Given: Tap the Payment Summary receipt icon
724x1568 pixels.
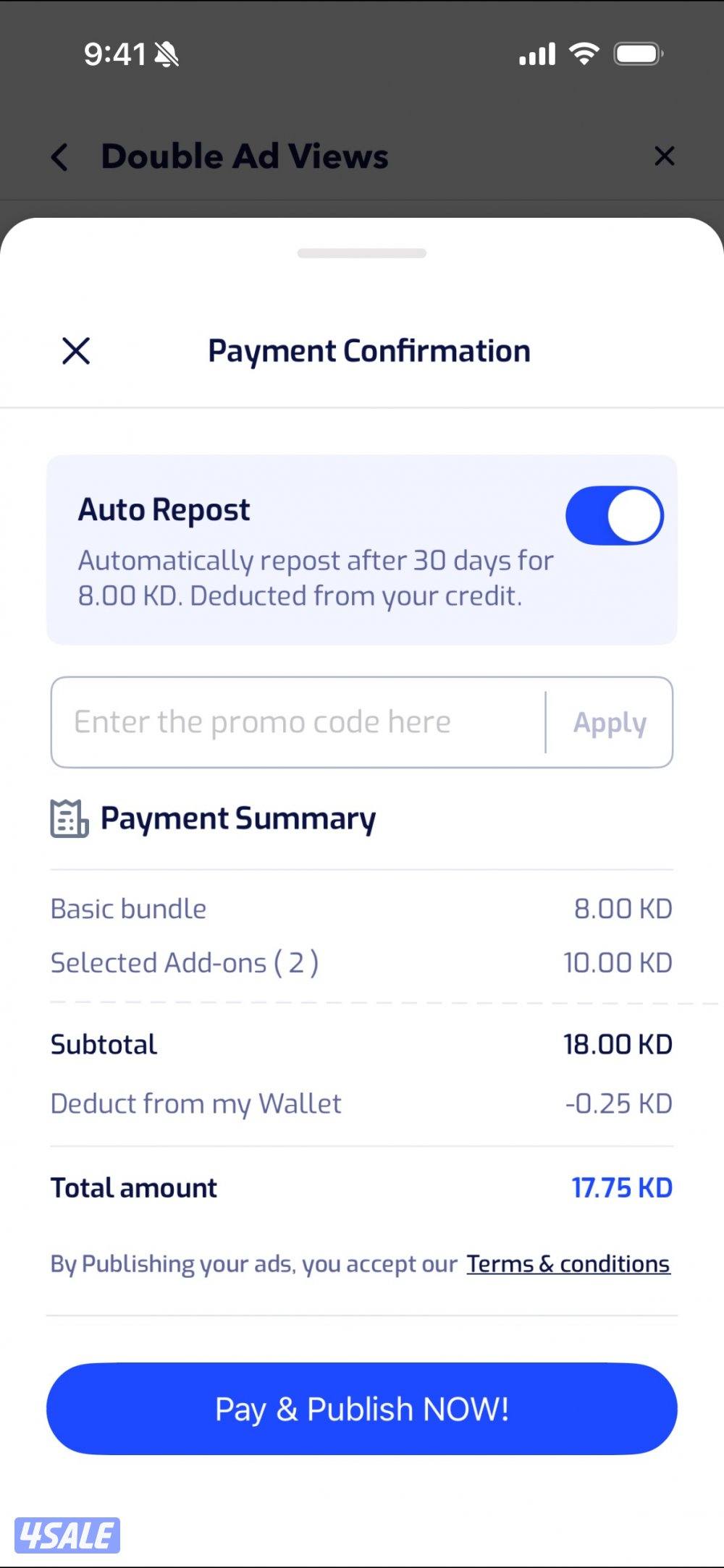Looking at the screenshot, I should (x=69, y=818).
